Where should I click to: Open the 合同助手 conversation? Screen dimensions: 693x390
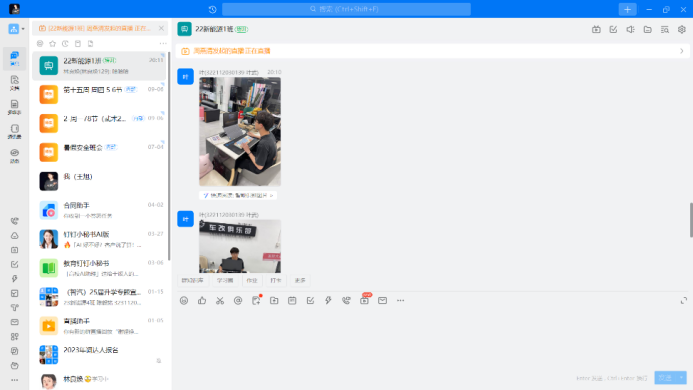coord(101,210)
